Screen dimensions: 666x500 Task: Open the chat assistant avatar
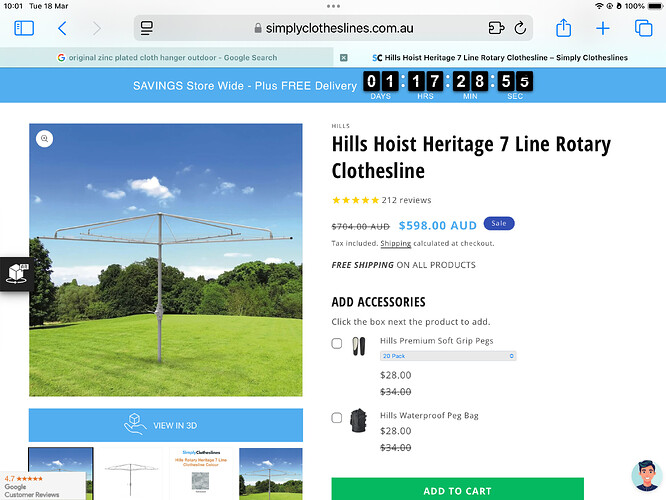646,475
